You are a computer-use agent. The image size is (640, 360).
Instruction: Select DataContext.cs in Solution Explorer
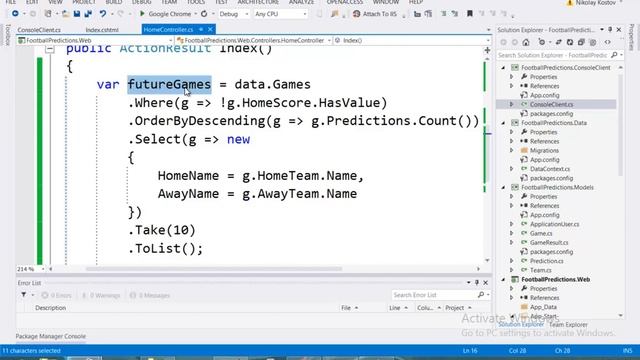pos(550,169)
